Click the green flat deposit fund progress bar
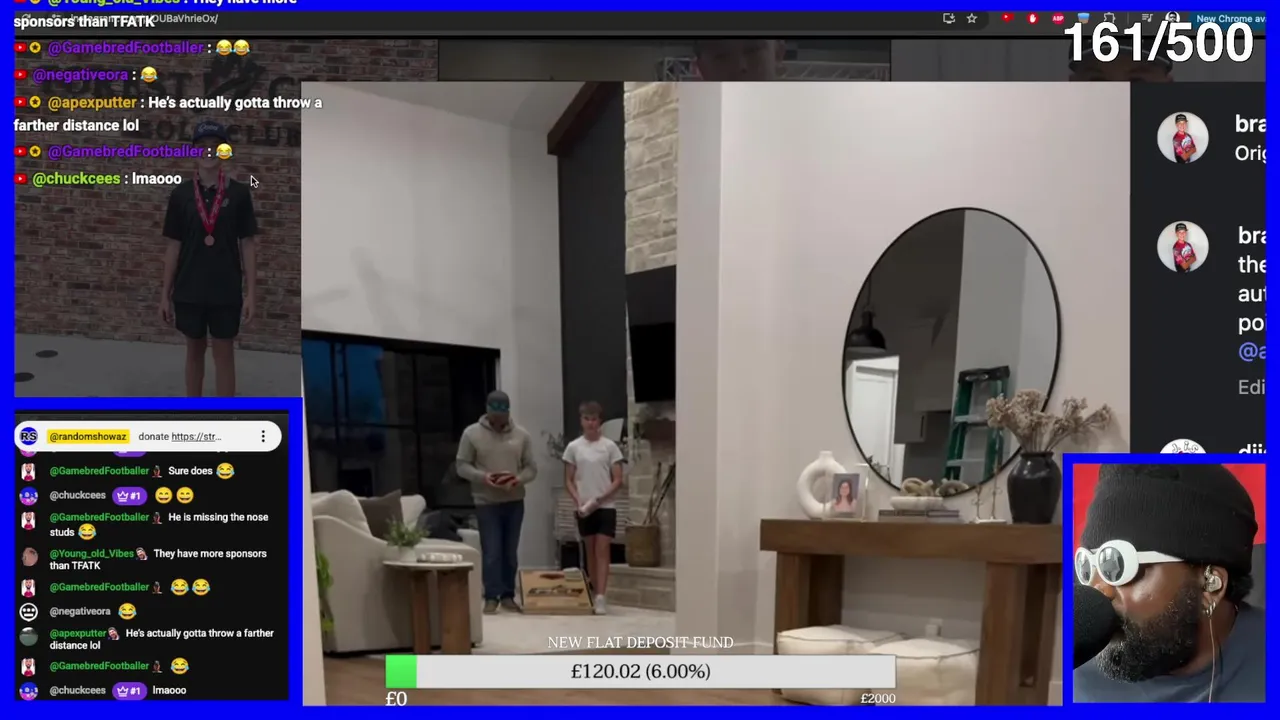The image size is (1280, 720). point(640,671)
